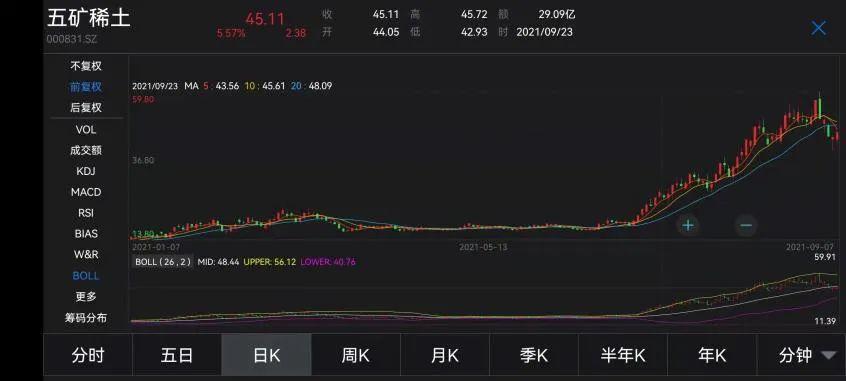Click the high price 45.72
Viewport: 846px width, 381px height.
coord(474,15)
